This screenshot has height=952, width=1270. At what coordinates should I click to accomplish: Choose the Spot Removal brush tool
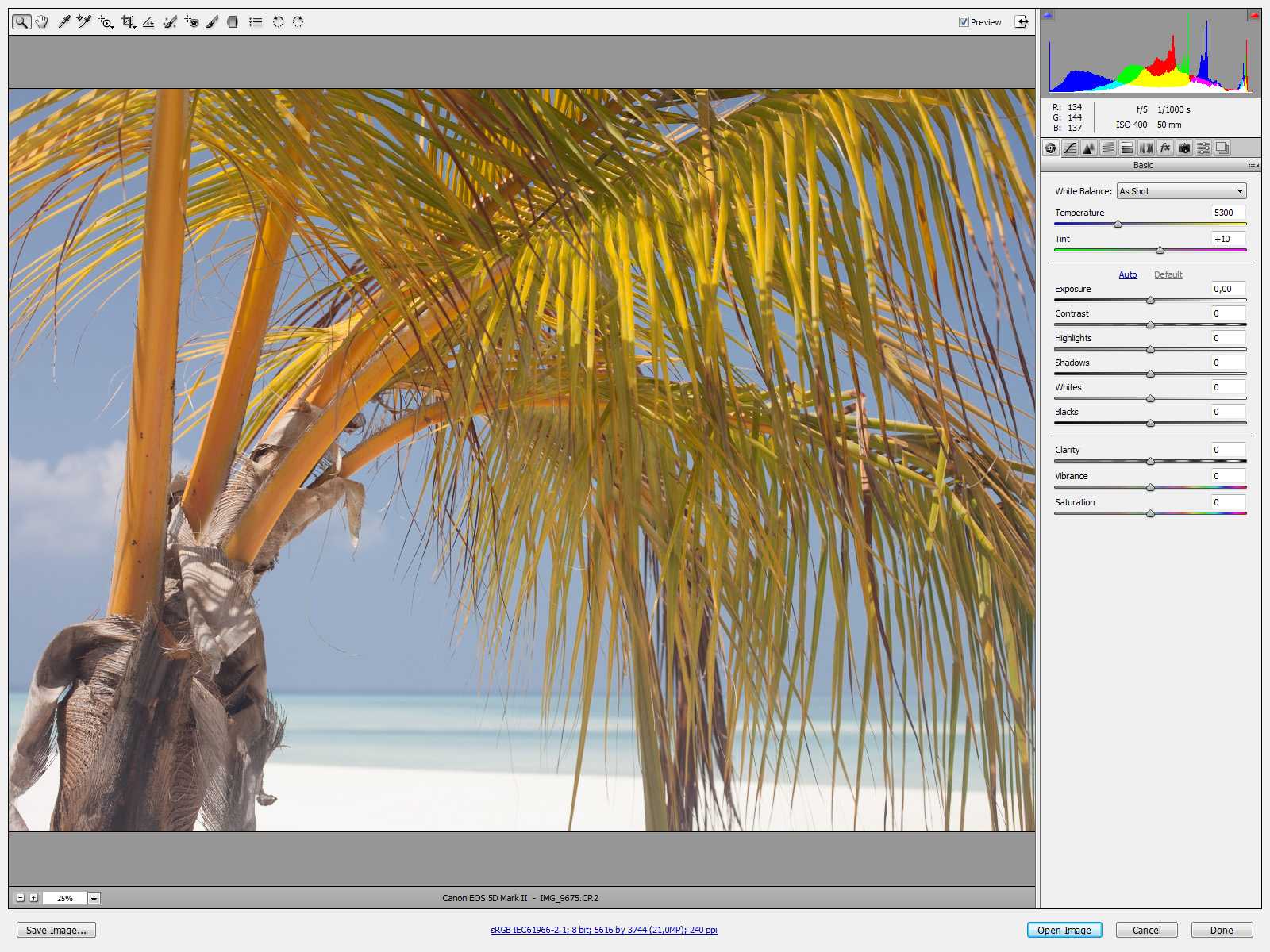click(x=170, y=22)
